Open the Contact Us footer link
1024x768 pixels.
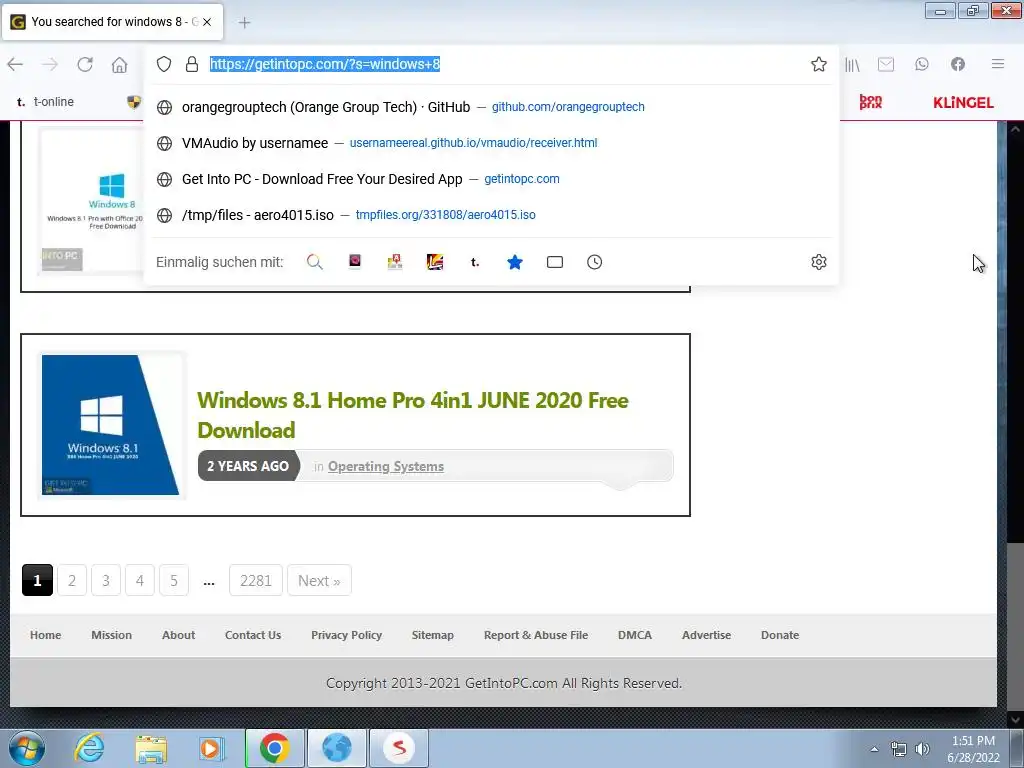253,635
